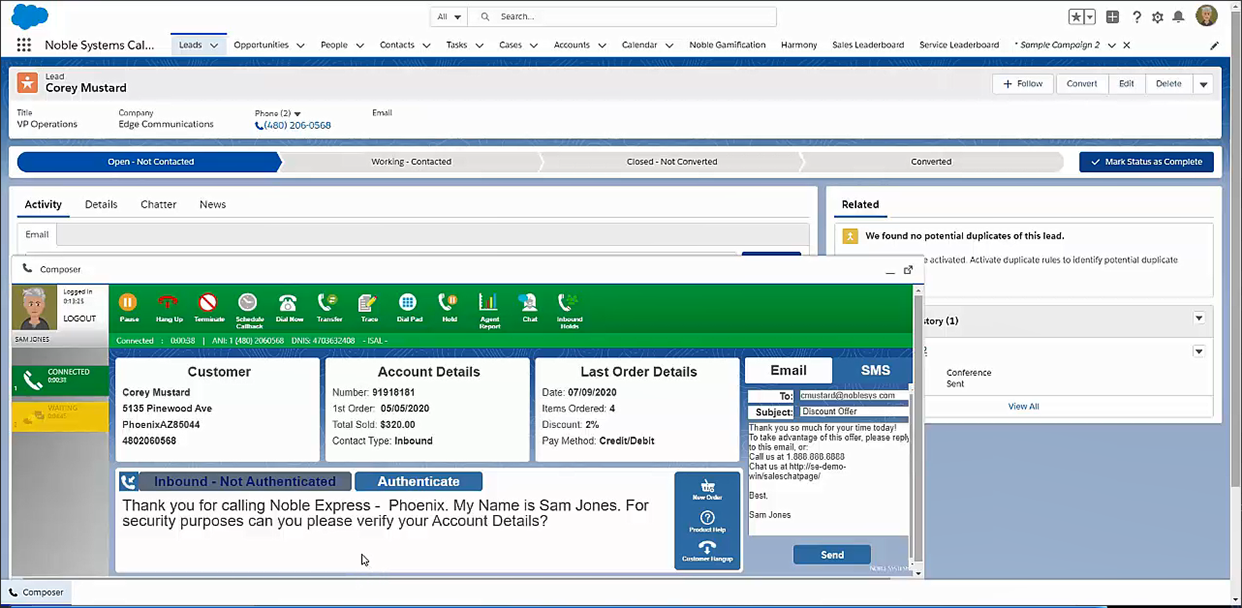Click the Convert button for Corey Mustard
1242x608 pixels.
1081,84
